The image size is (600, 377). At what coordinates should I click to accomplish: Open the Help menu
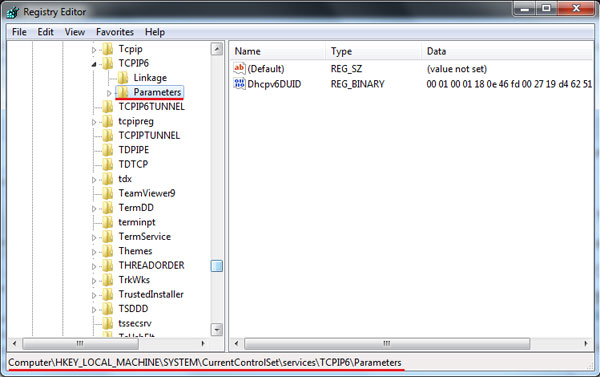(155, 32)
